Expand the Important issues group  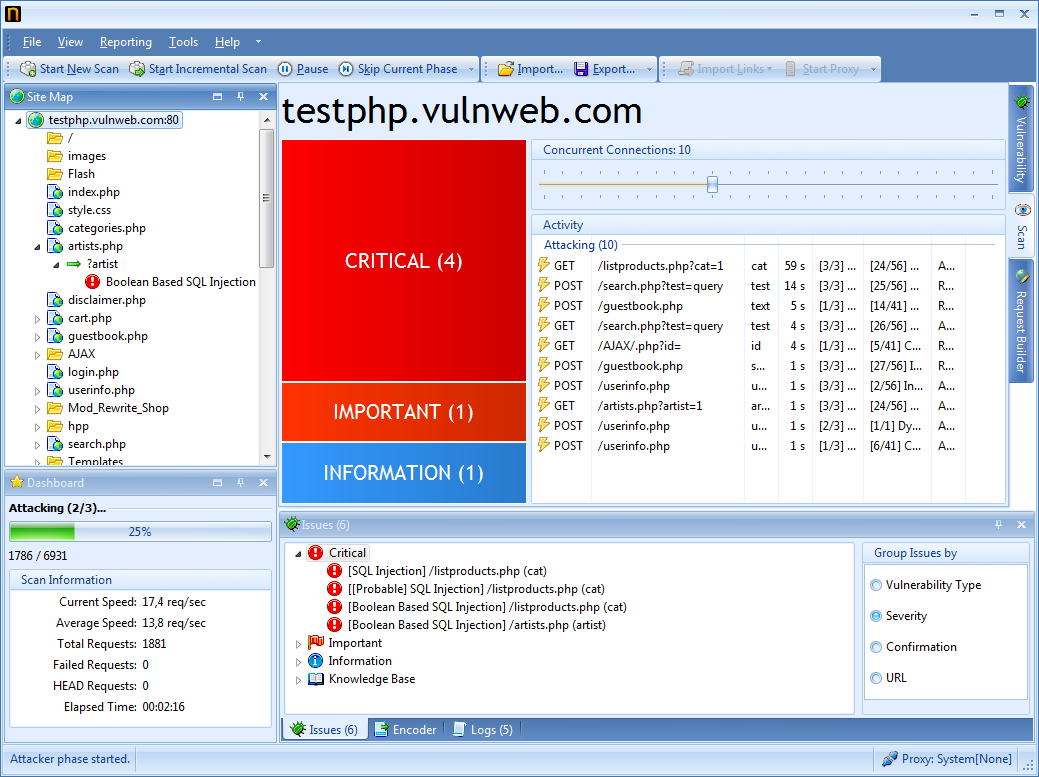coord(298,643)
